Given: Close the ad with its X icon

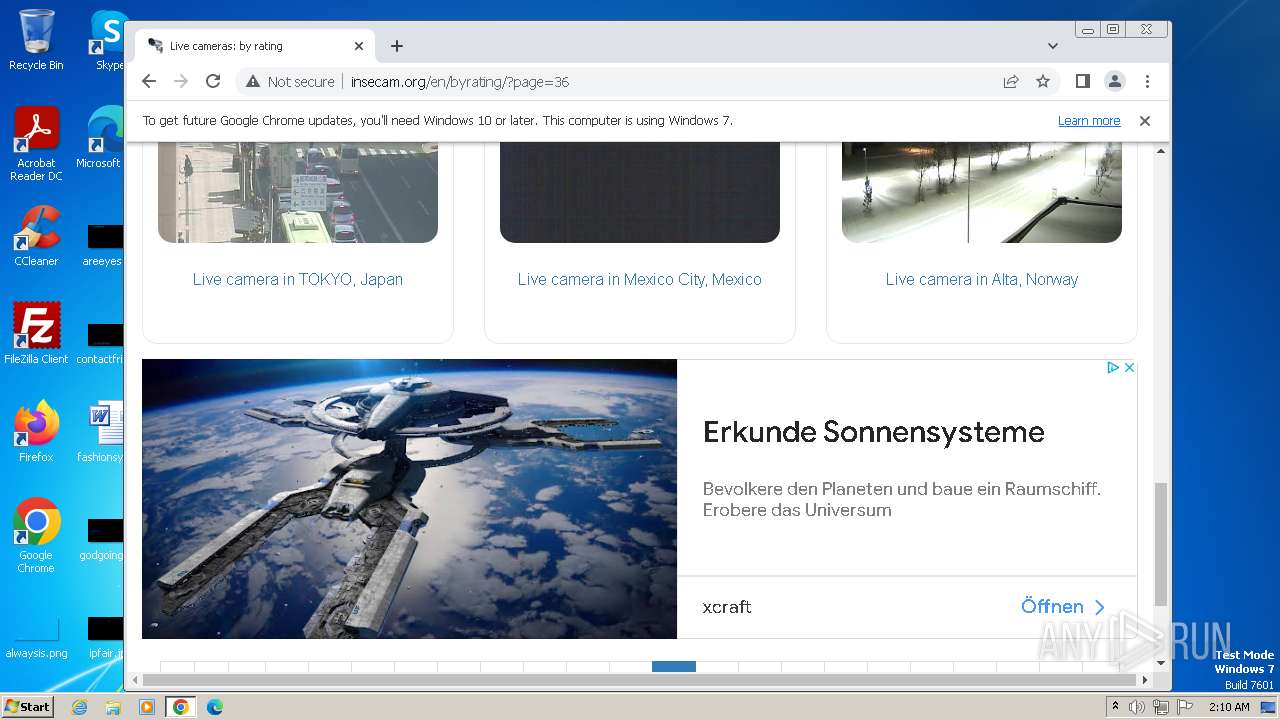Looking at the screenshot, I should click(x=1129, y=368).
